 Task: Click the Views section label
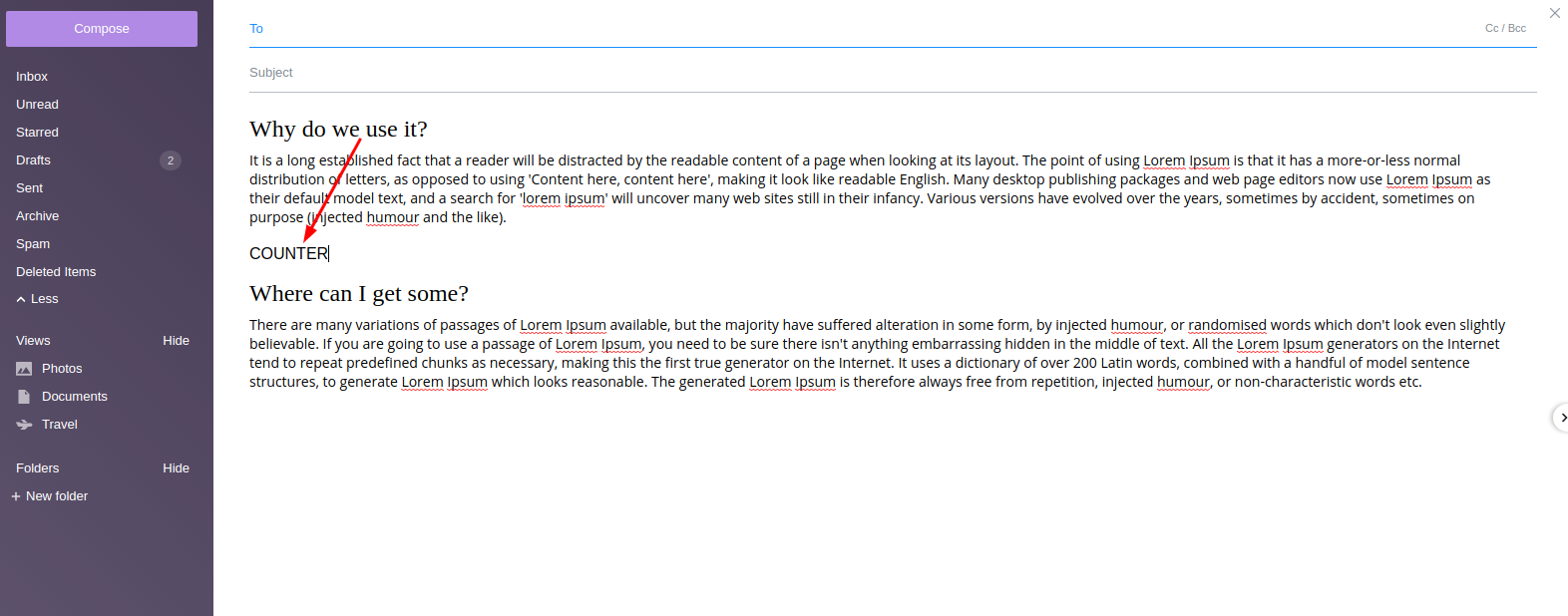click(33, 341)
